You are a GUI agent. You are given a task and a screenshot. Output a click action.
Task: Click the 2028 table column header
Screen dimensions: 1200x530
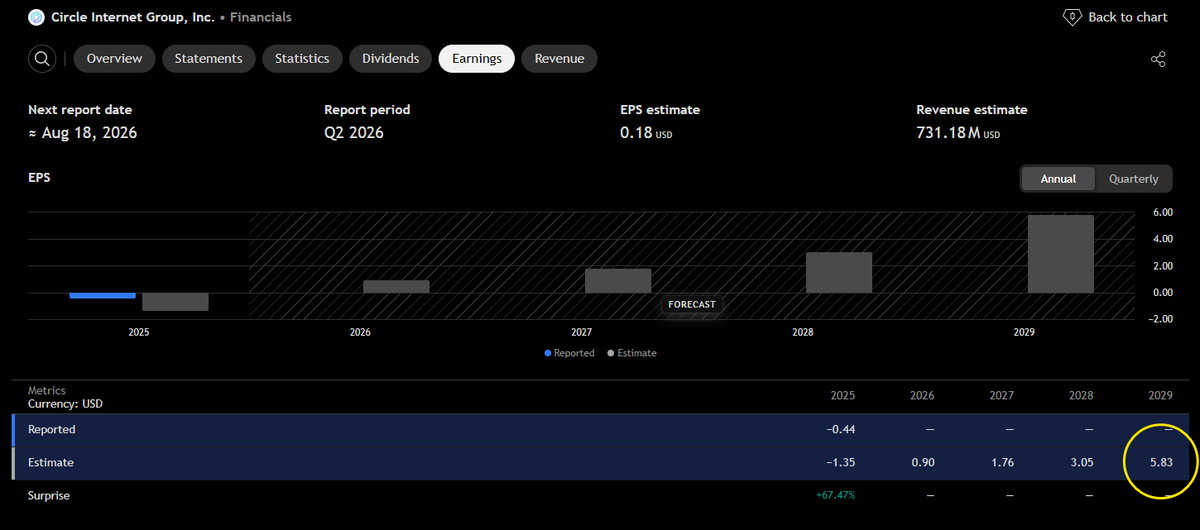1081,396
